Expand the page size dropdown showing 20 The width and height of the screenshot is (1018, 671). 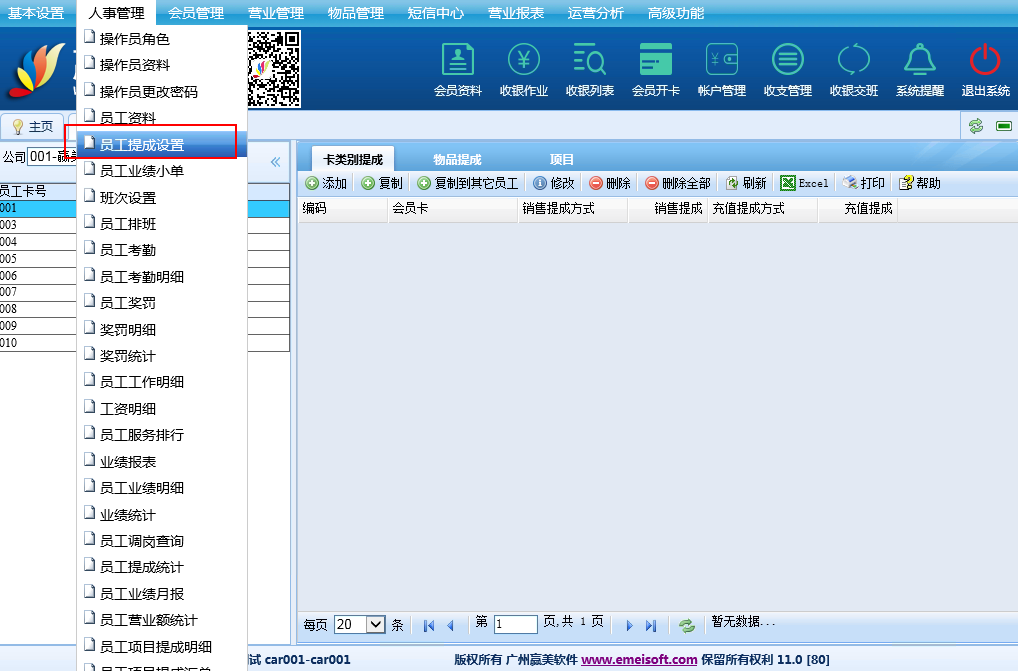376,624
